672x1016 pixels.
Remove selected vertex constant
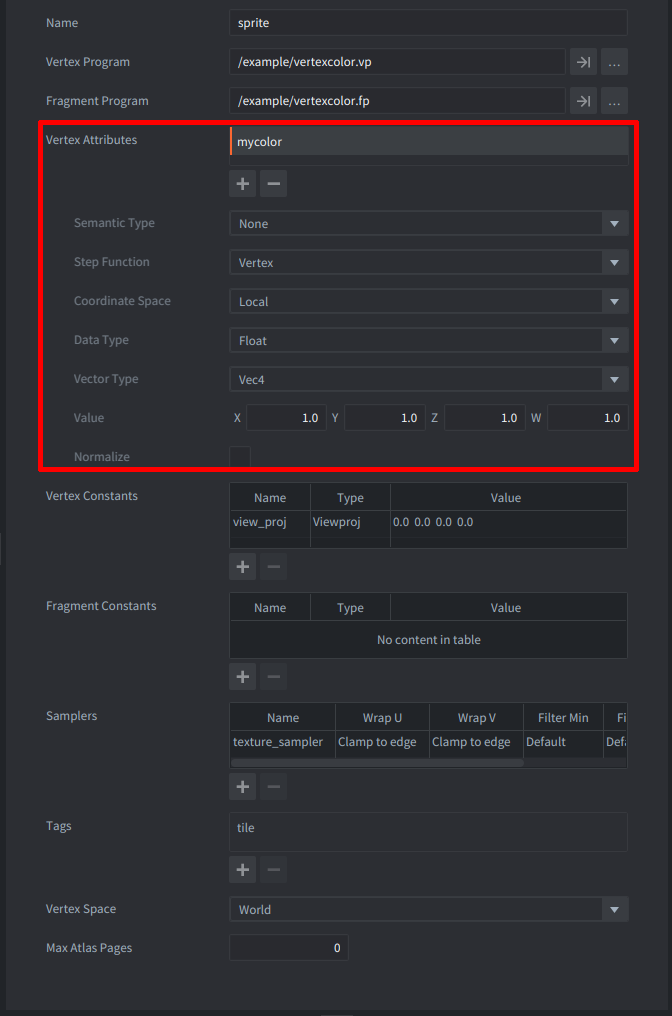point(273,566)
